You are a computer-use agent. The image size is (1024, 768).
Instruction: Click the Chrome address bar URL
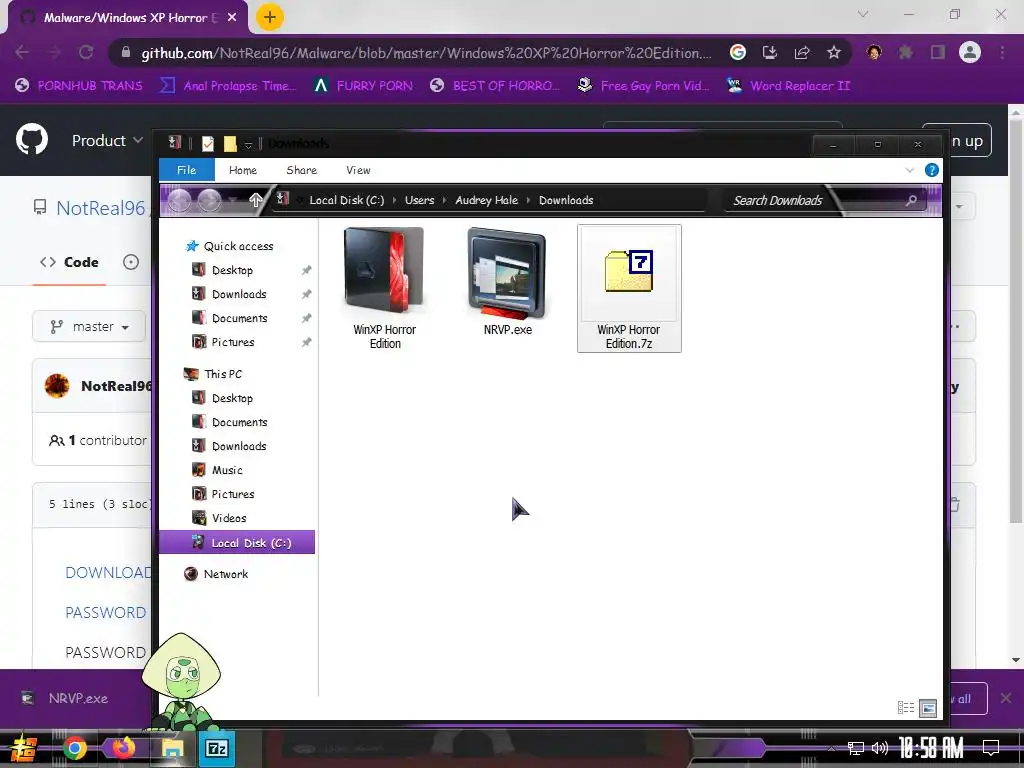(426, 53)
